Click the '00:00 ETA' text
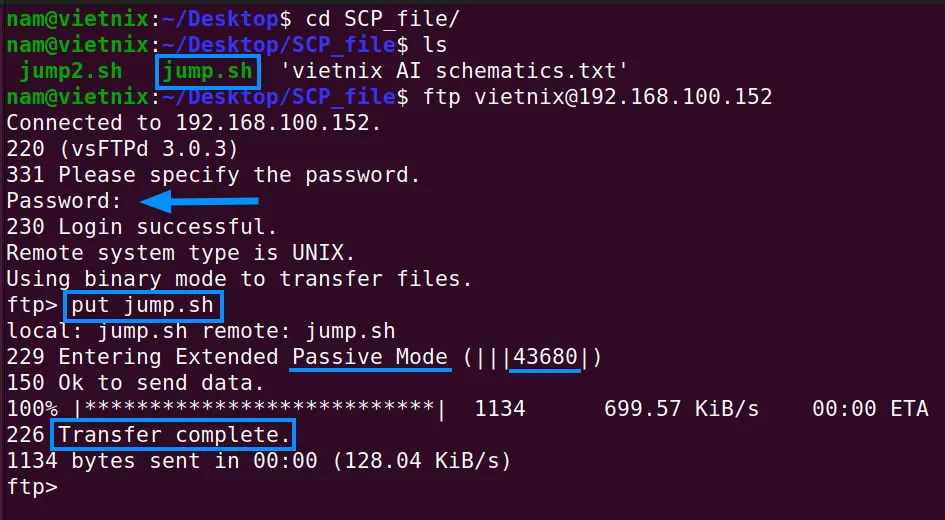Screen dimensions: 945x520 (870, 409)
